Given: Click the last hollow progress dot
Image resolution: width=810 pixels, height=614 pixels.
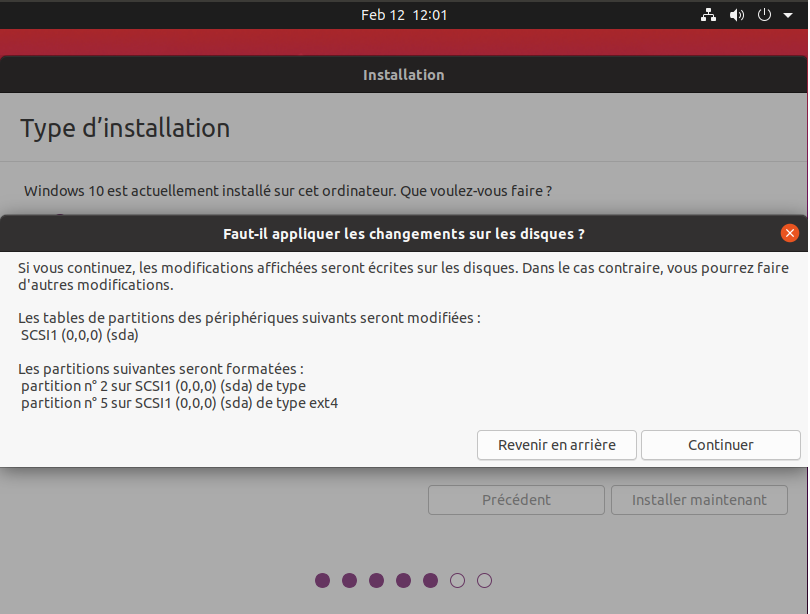Looking at the screenshot, I should tap(484, 580).
